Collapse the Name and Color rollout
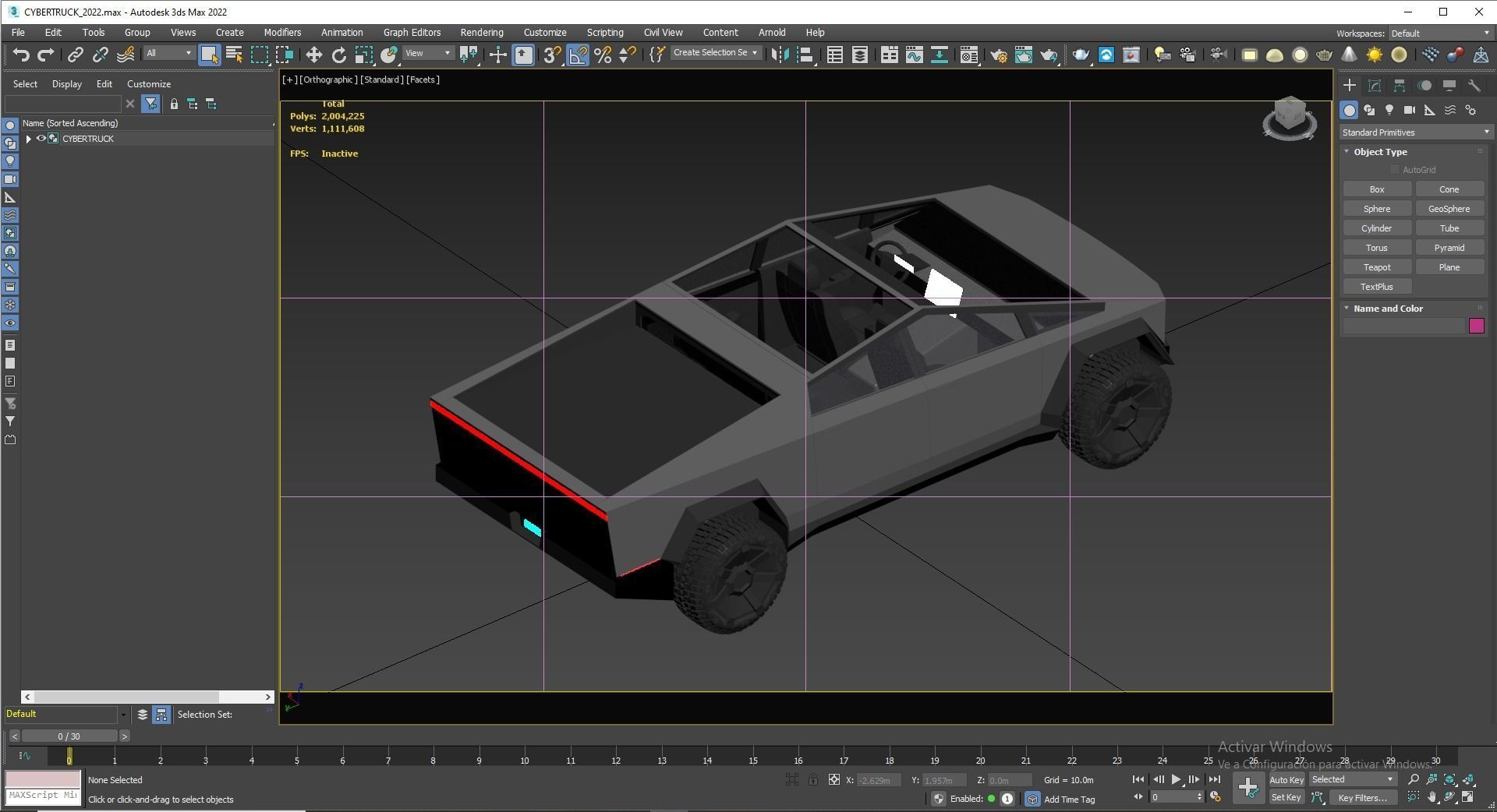The width and height of the screenshot is (1497, 812). [1347, 309]
